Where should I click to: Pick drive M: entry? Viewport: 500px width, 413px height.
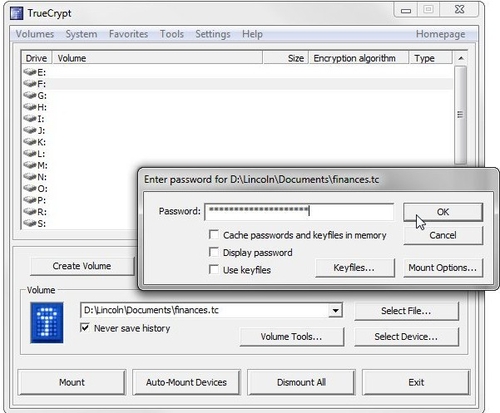pyautogui.click(x=35, y=165)
